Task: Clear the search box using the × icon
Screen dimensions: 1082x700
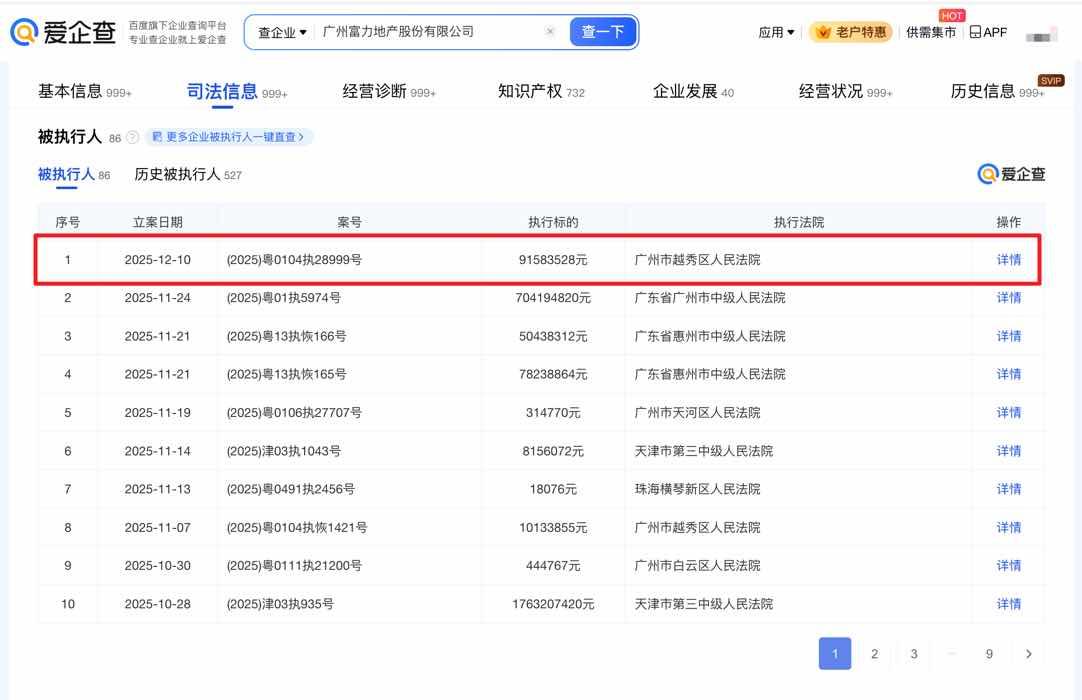Action: coord(551,31)
